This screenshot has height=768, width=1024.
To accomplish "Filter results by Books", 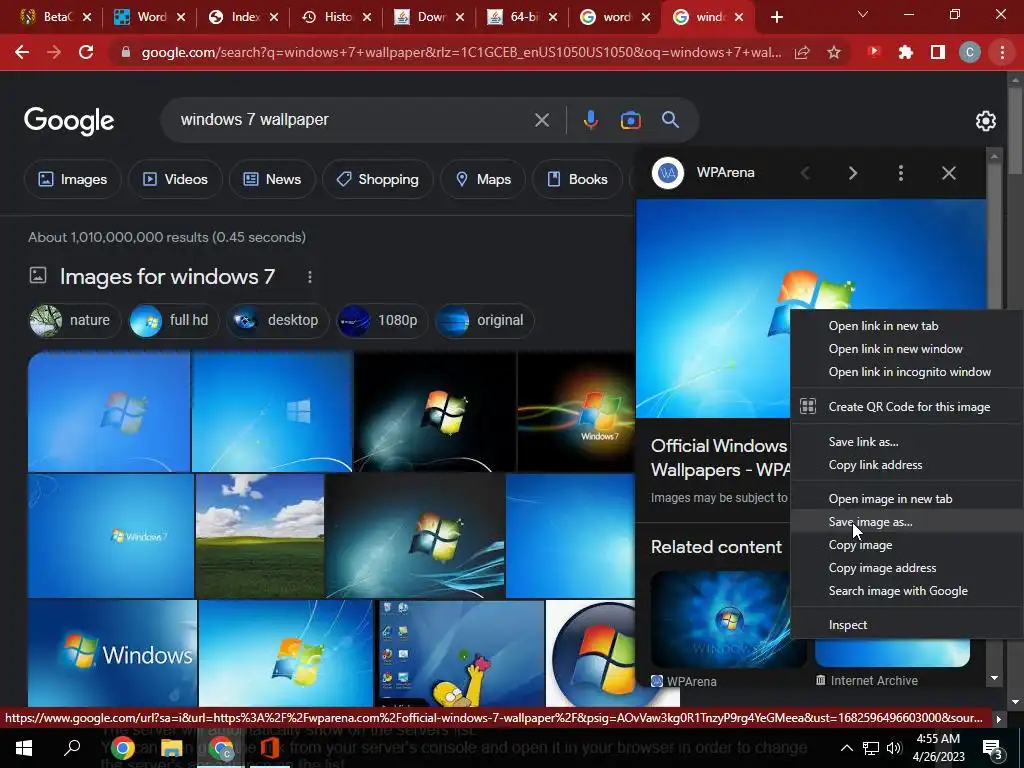I will (577, 179).
